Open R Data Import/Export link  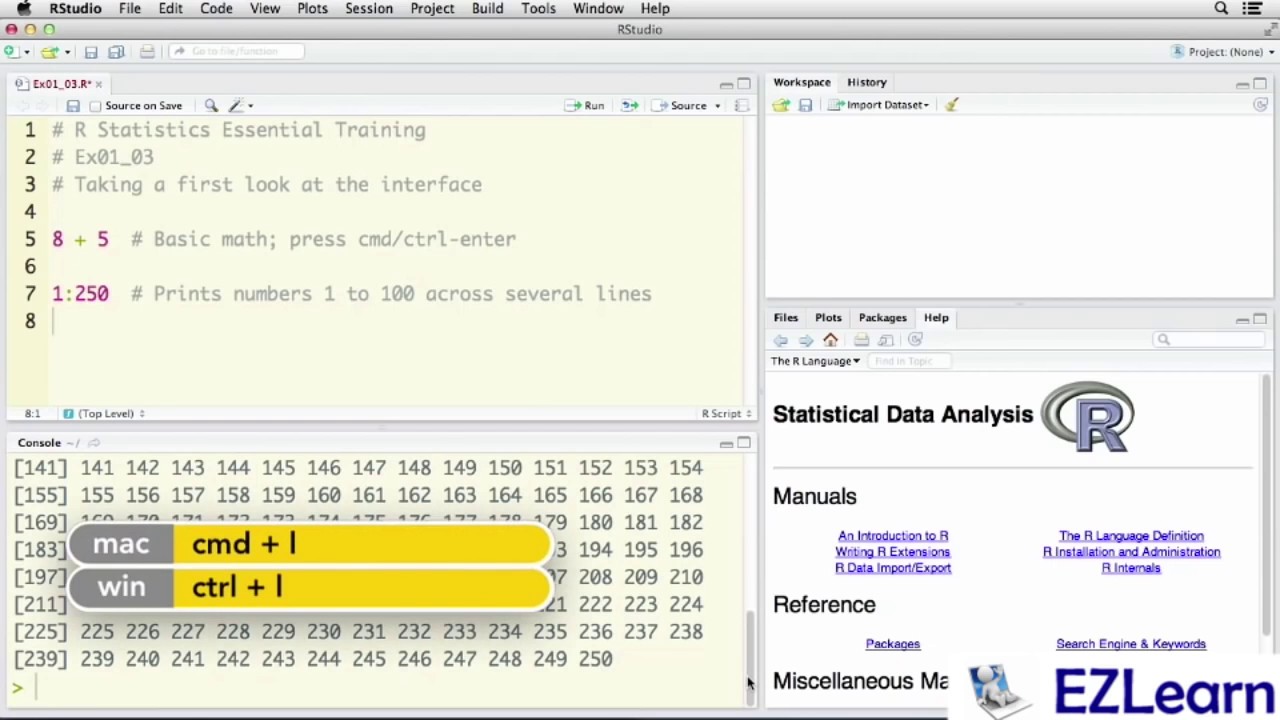tap(893, 568)
